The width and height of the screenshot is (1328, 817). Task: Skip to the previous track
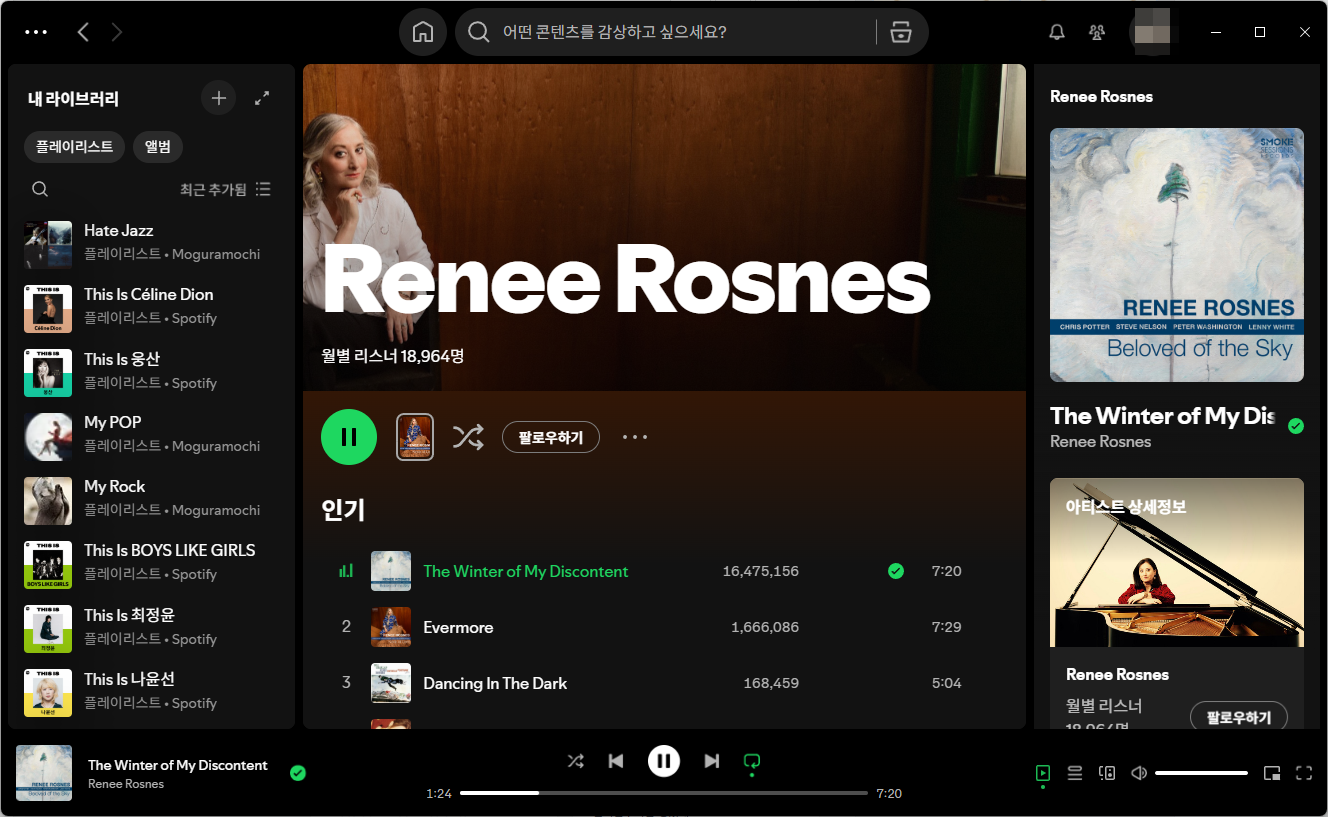tap(616, 761)
